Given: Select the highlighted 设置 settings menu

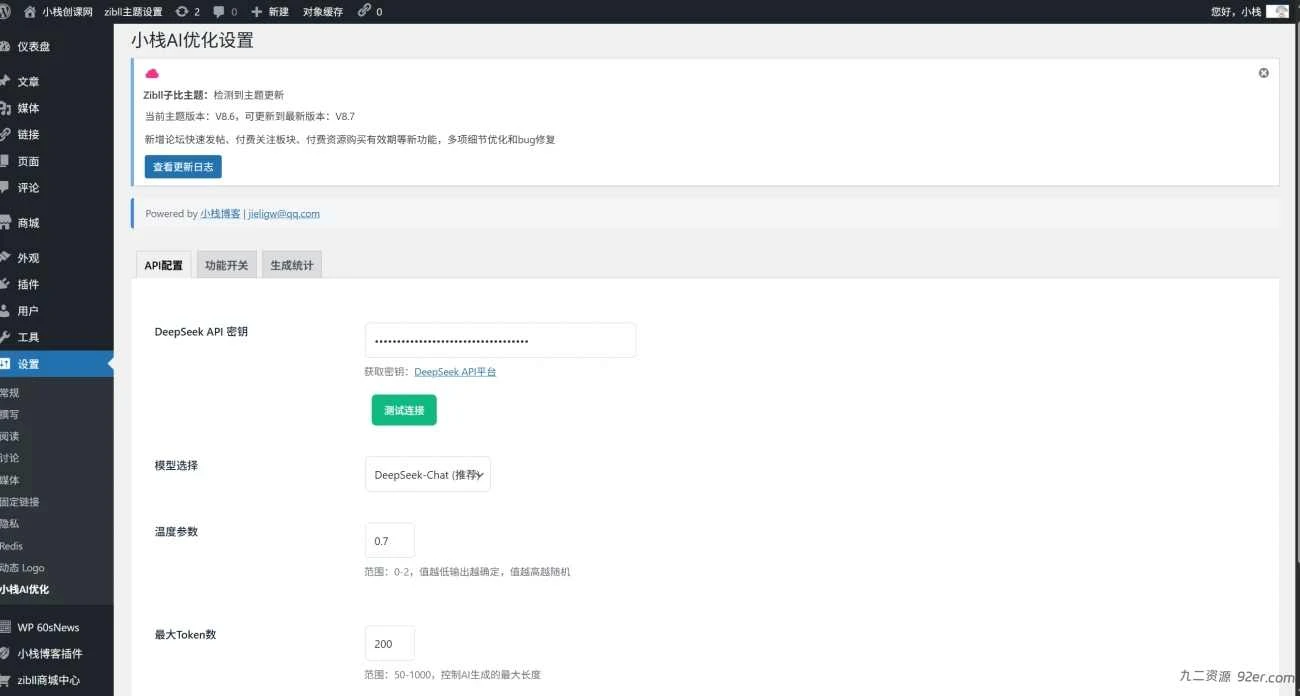Looking at the screenshot, I should click(x=56, y=364).
